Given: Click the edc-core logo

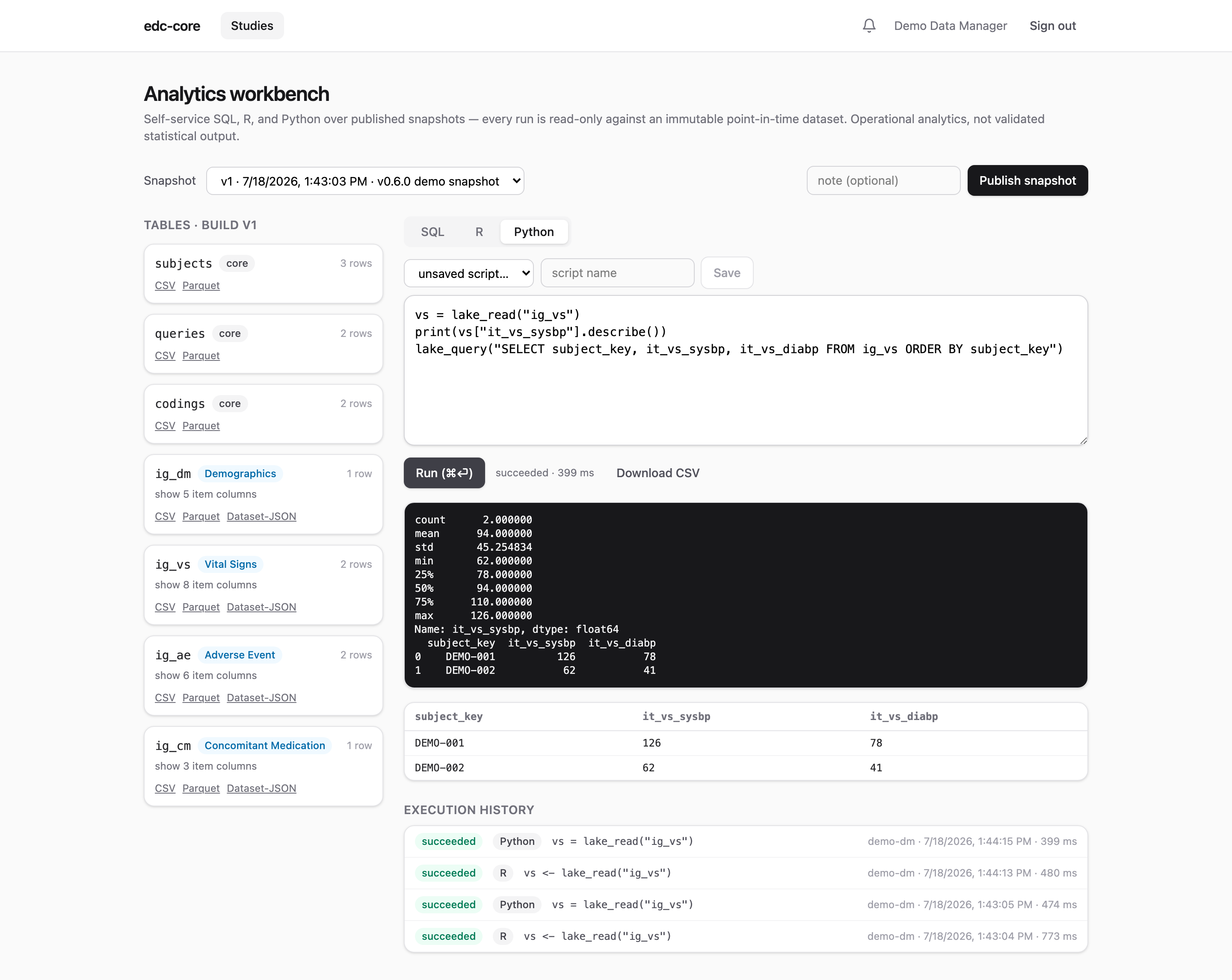Looking at the screenshot, I should [x=172, y=26].
